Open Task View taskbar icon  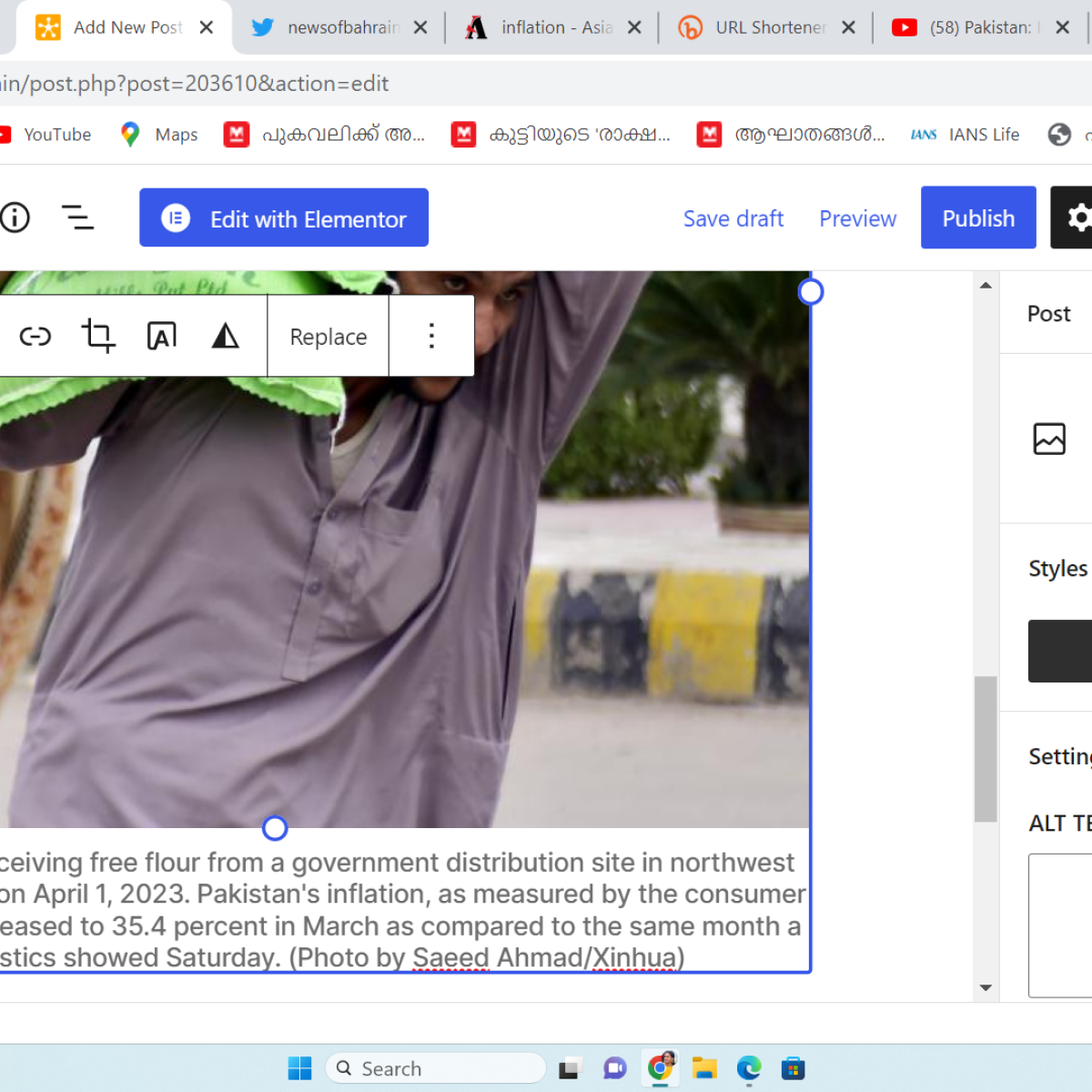(570, 1069)
